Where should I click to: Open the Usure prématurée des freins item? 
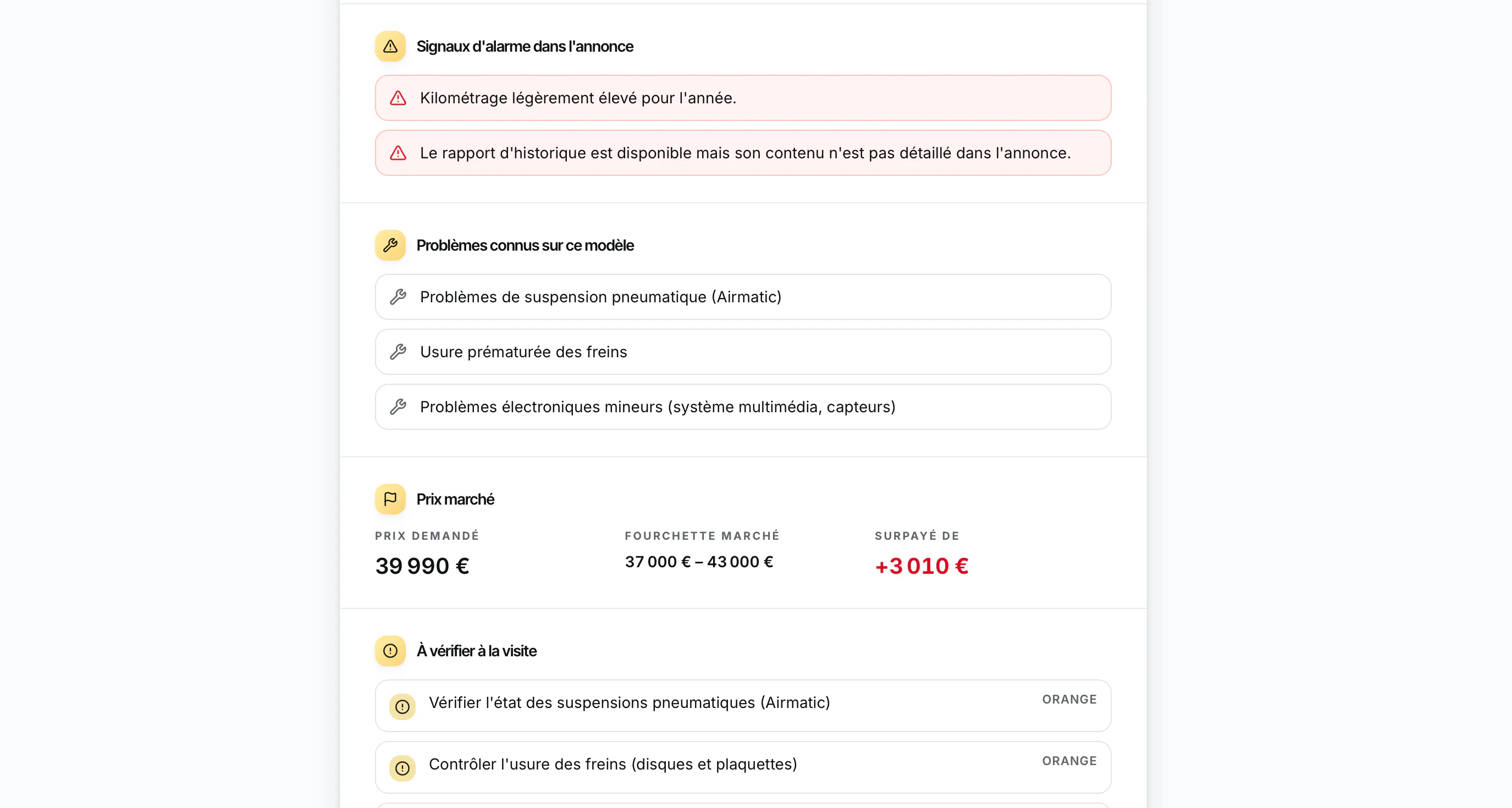pos(743,352)
